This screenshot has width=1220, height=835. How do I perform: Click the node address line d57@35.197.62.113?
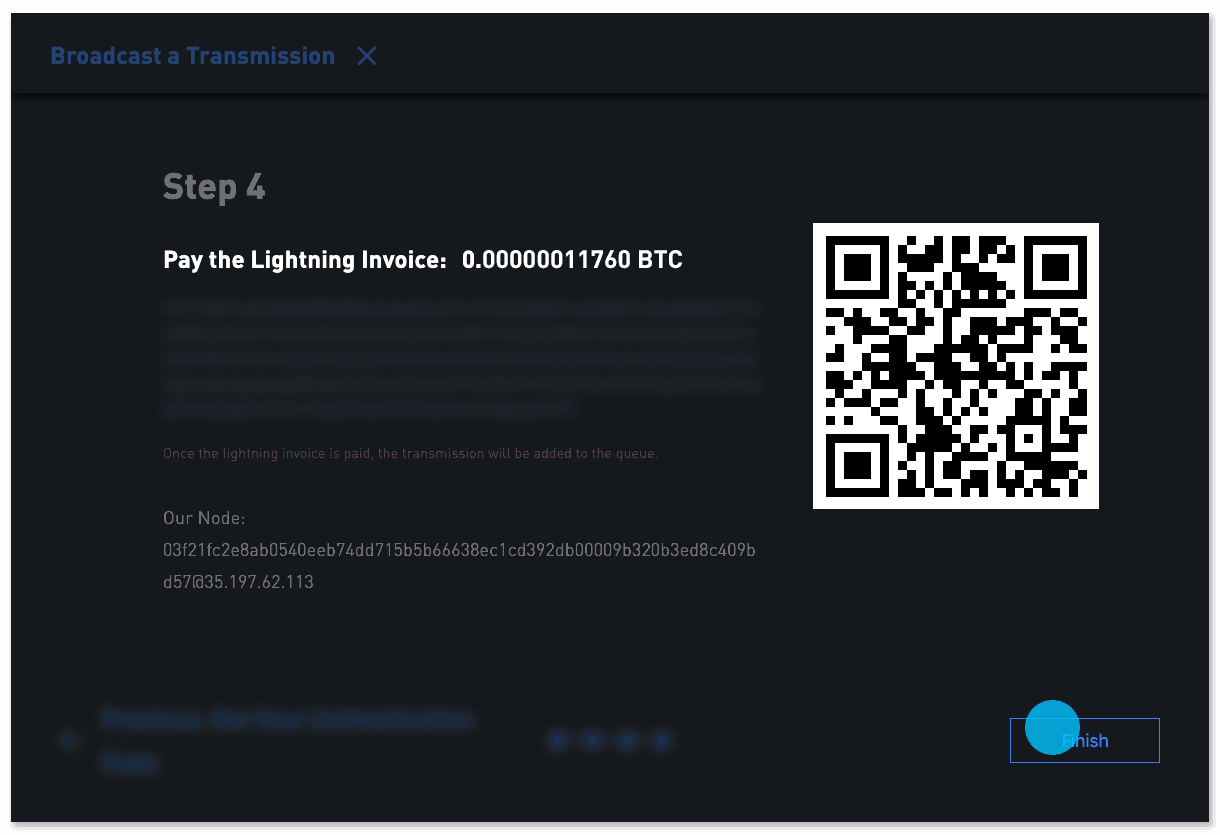pyautogui.click(x=238, y=581)
